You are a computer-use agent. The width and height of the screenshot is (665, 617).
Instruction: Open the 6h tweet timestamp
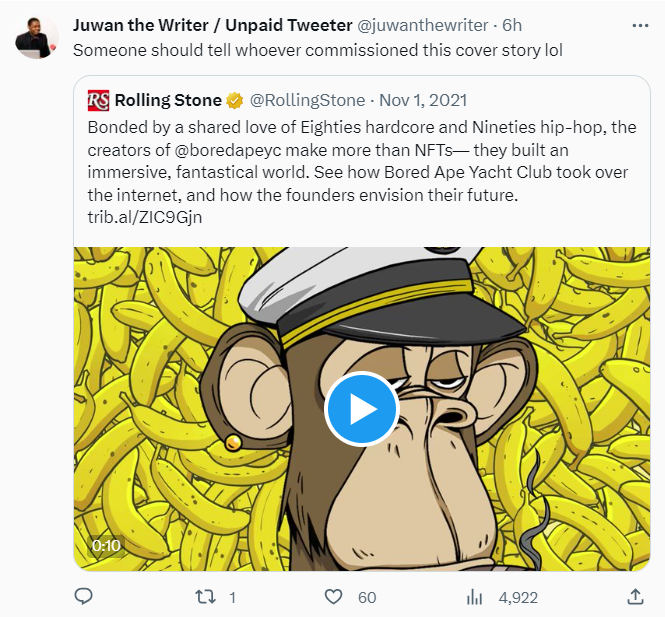click(x=512, y=24)
